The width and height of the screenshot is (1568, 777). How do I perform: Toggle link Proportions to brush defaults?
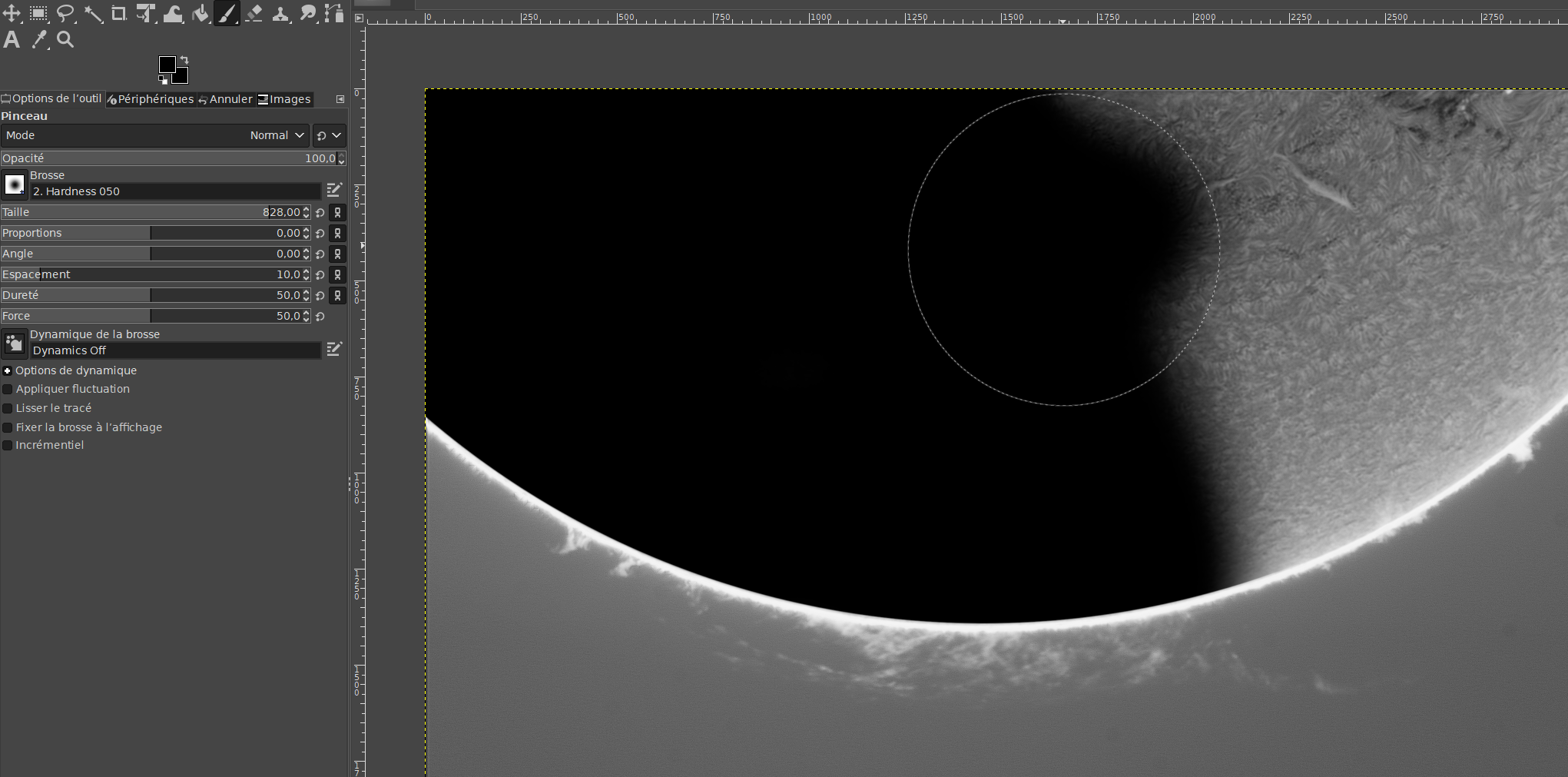click(337, 233)
